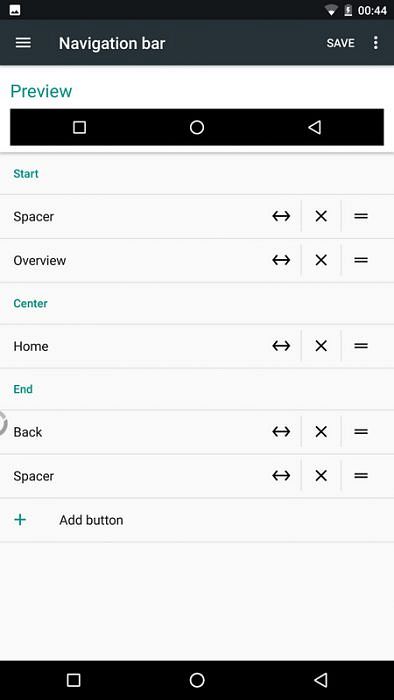Tap the Overview square in Preview bar

[x=79, y=128]
